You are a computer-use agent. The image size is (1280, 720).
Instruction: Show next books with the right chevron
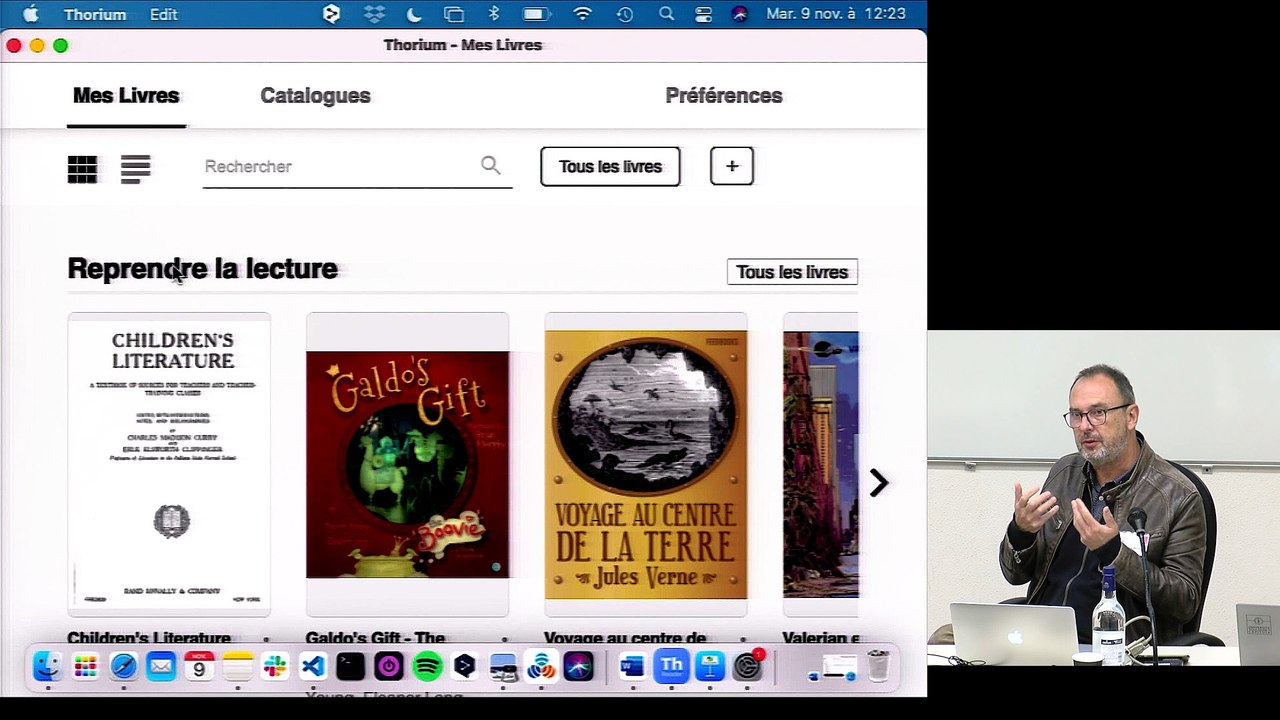point(878,483)
